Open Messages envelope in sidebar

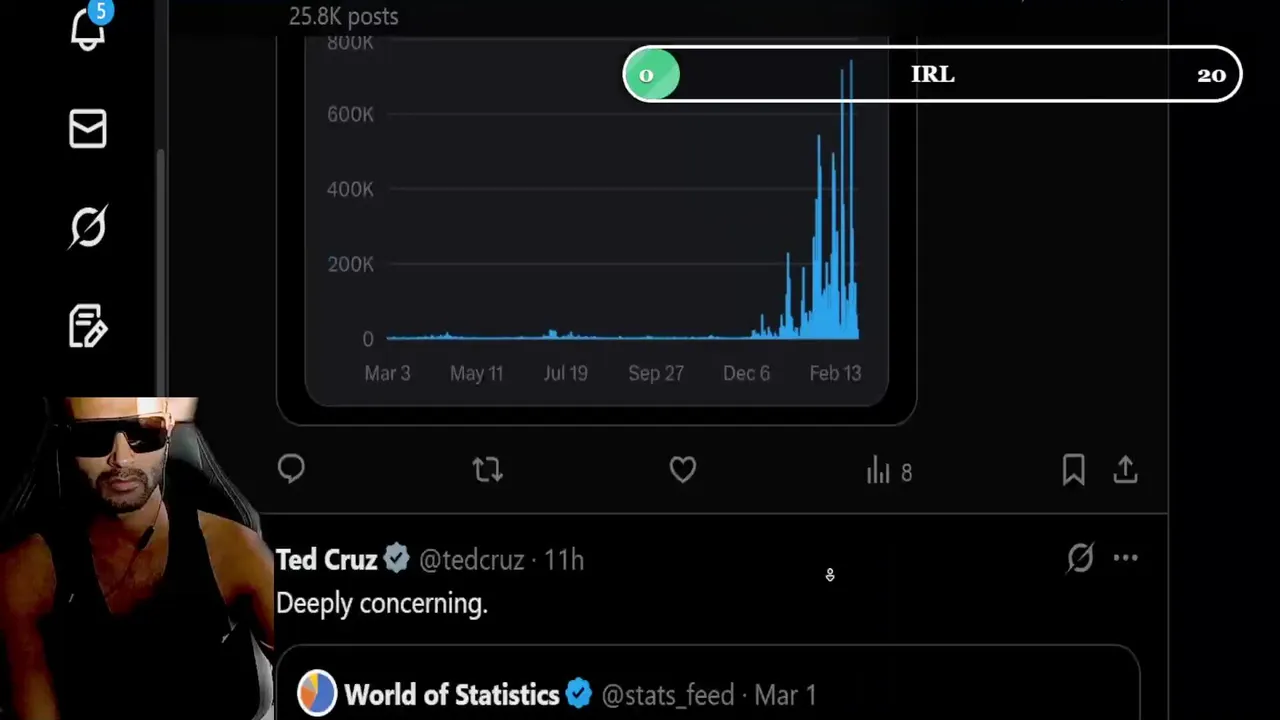[88, 129]
